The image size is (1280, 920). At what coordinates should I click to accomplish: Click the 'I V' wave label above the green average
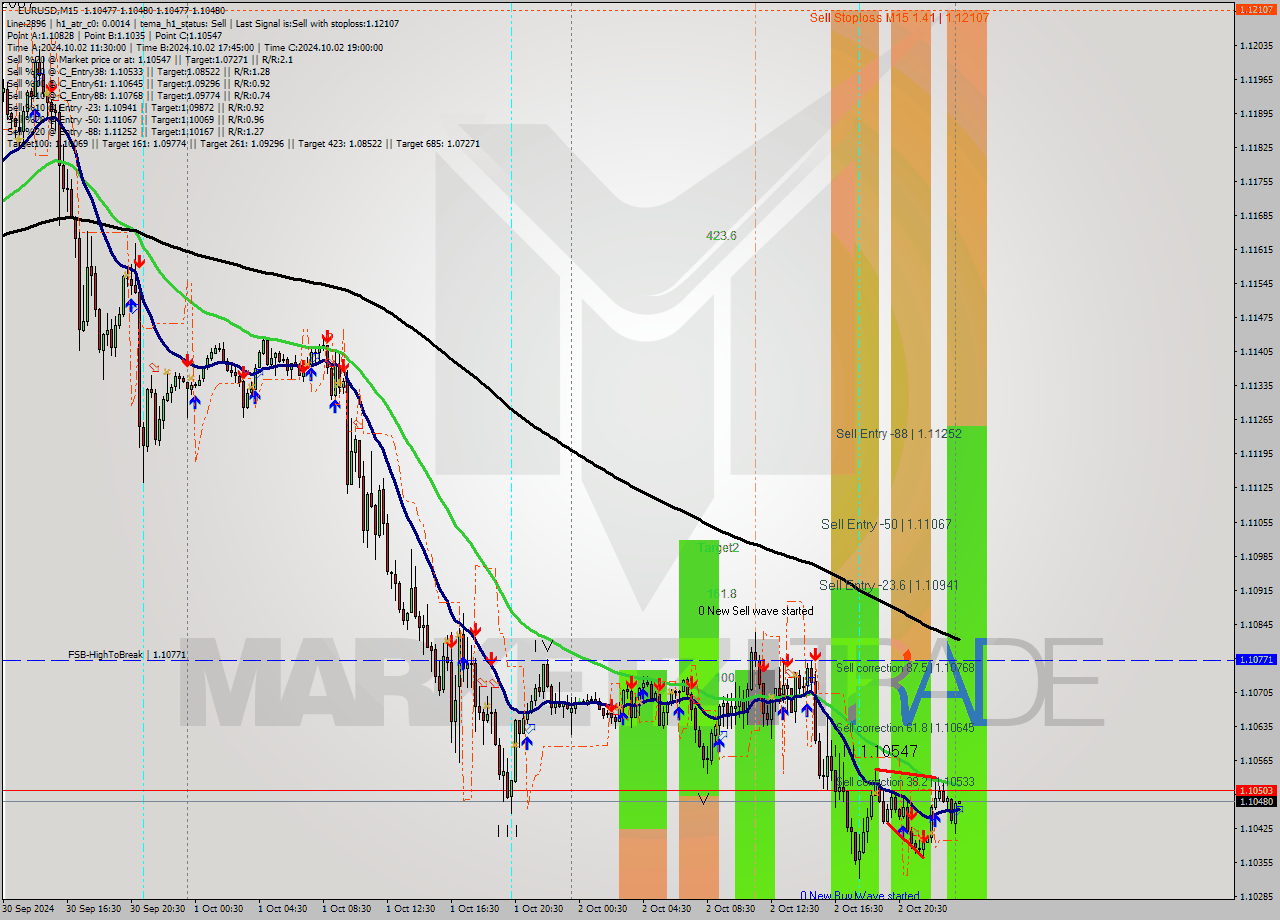point(543,646)
